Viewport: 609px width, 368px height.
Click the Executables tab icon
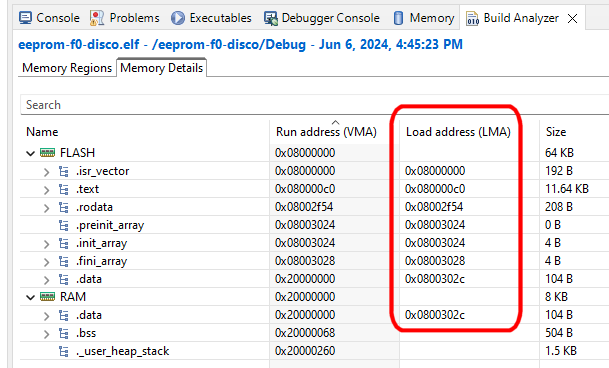(178, 18)
